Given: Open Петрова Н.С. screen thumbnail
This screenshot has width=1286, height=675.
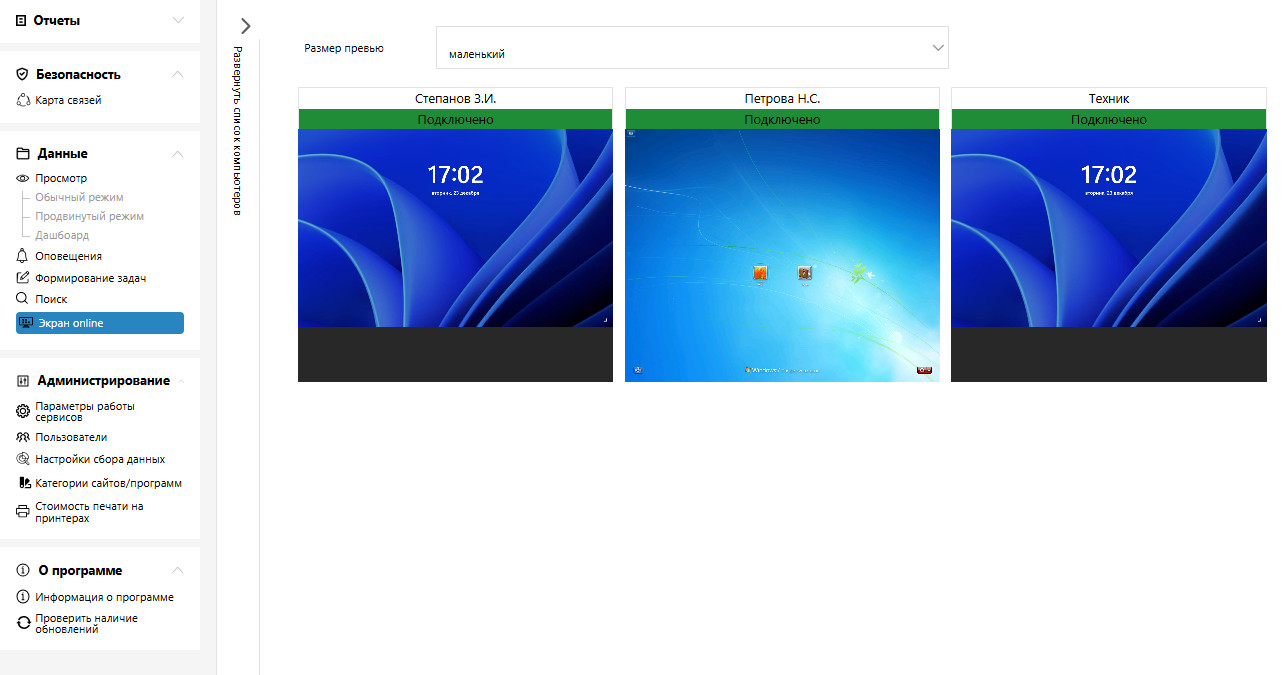Looking at the screenshot, I should click(782, 255).
